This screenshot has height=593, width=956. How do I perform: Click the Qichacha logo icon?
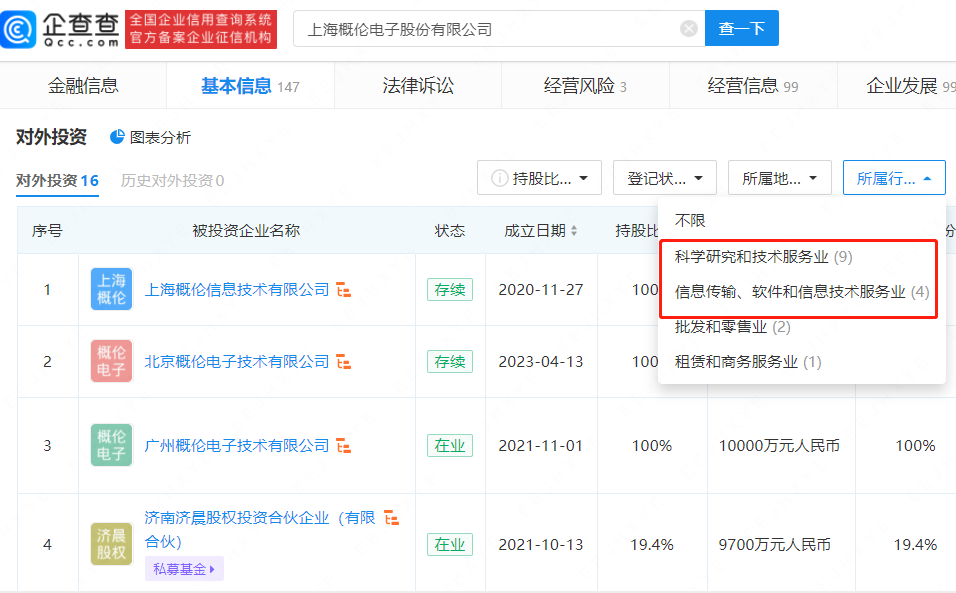coord(18,29)
